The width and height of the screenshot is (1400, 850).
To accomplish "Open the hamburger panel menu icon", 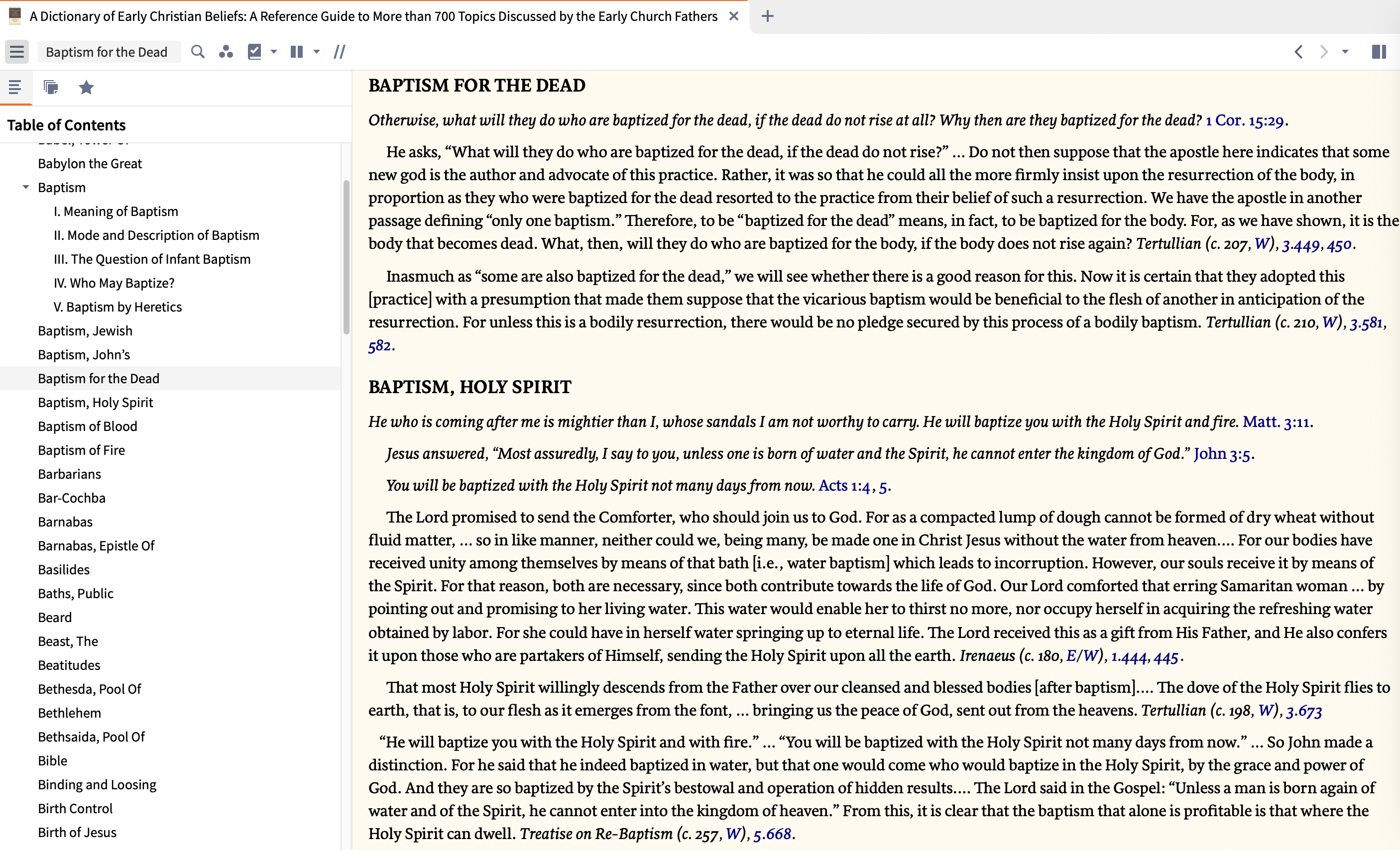I will pos(17,52).
